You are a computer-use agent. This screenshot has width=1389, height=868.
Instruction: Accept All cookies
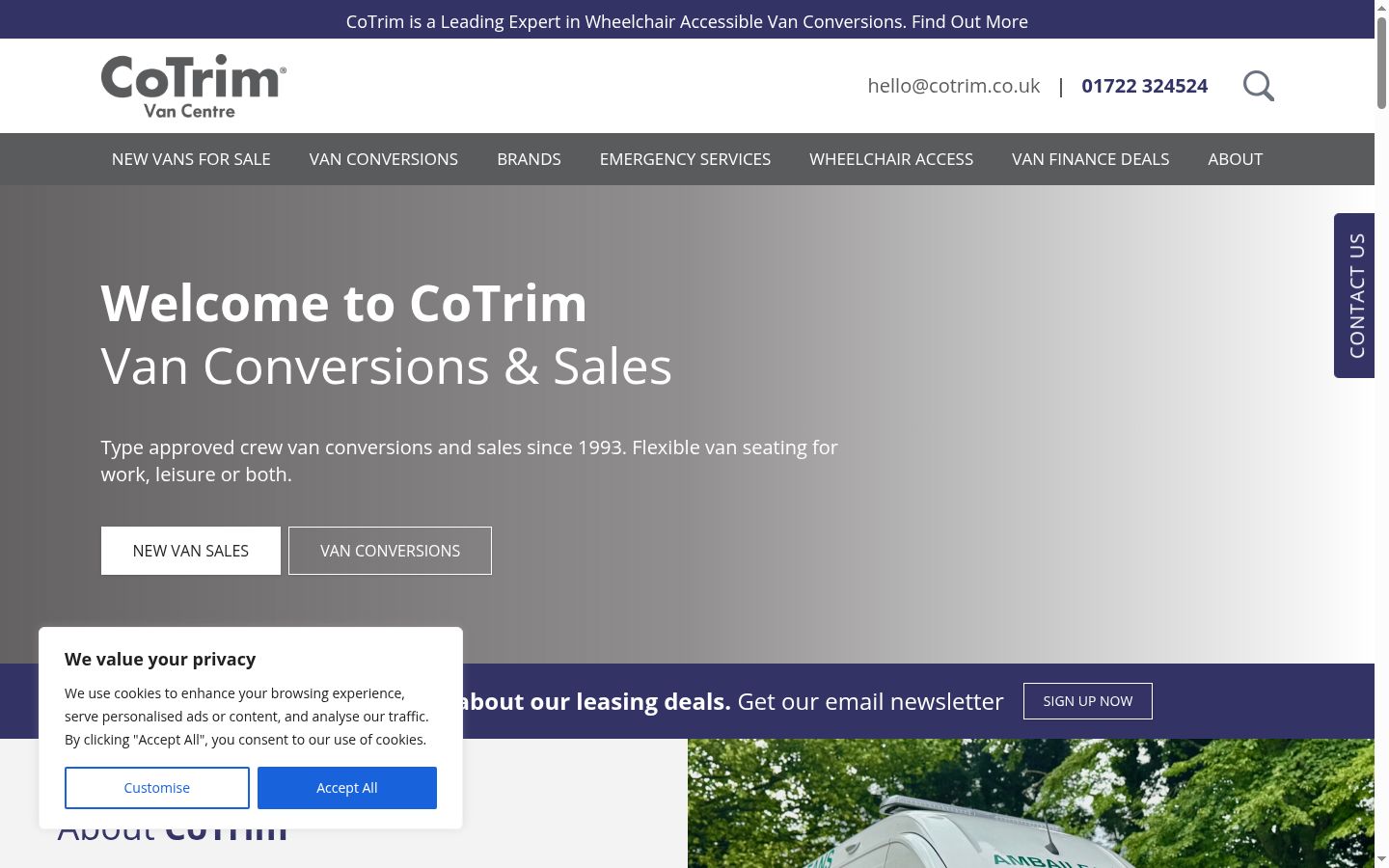pos(347,788)
